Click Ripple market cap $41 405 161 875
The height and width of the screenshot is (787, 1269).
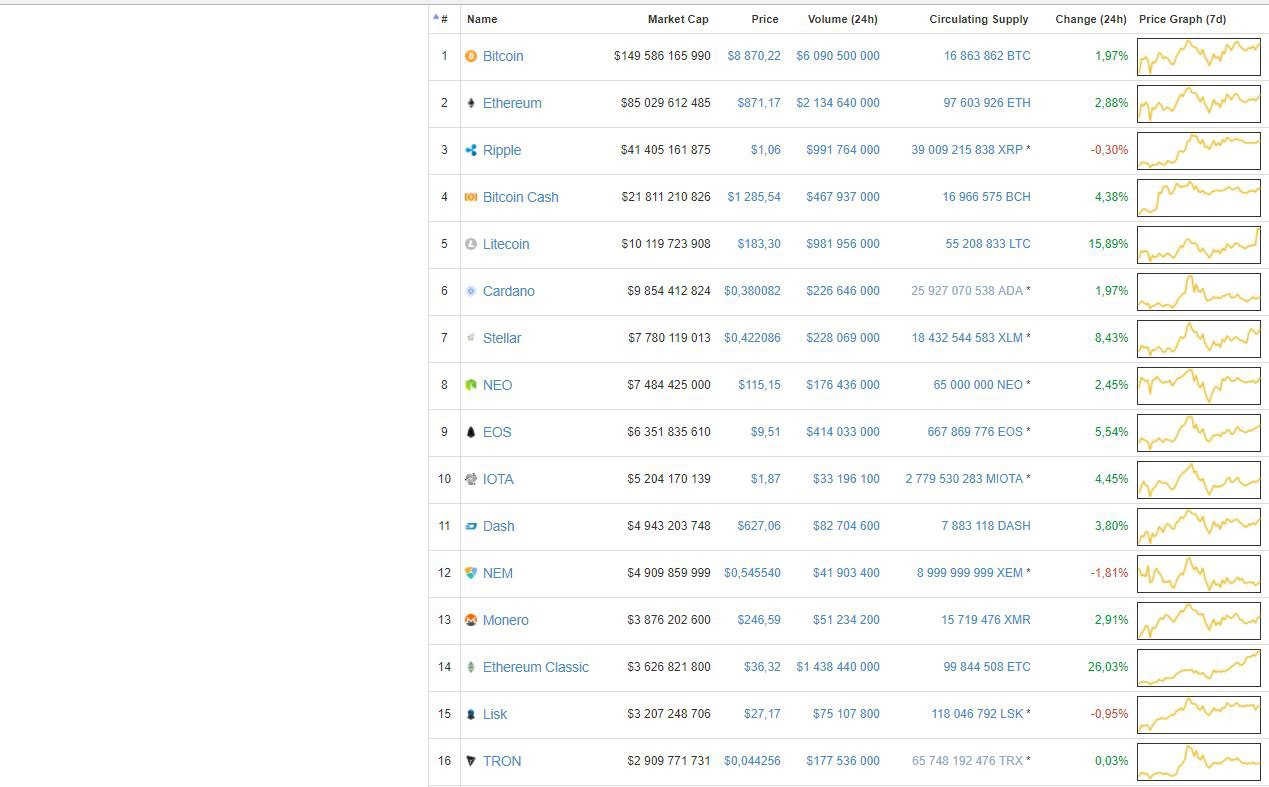tap(666, 150)
